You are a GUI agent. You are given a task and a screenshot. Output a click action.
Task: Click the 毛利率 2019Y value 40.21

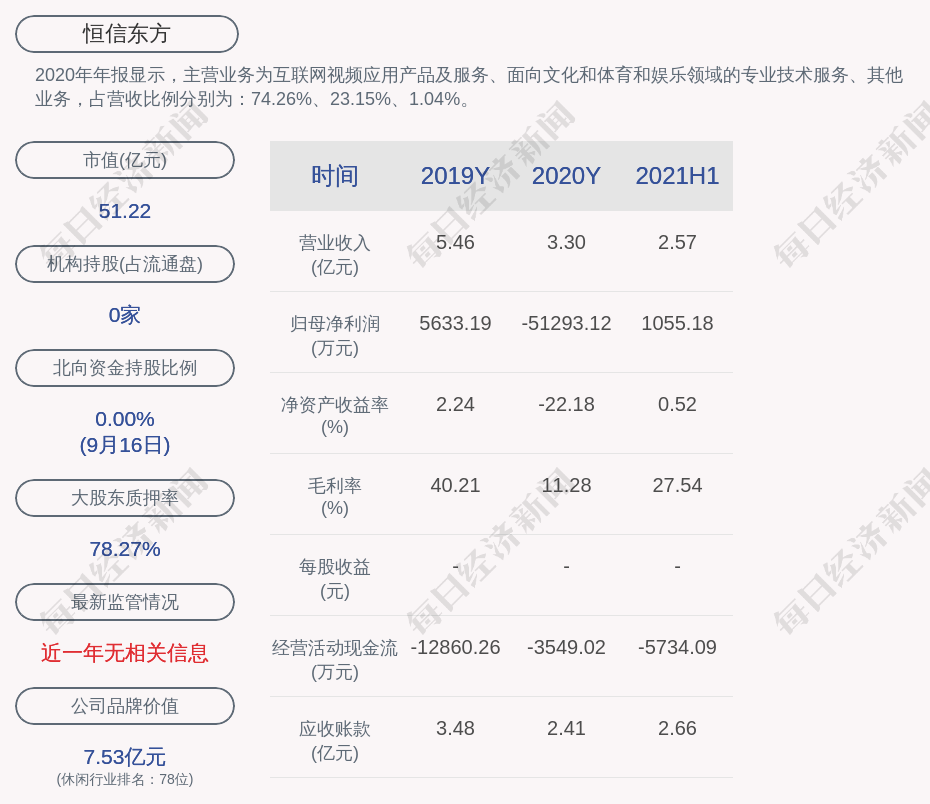[455, 485]
